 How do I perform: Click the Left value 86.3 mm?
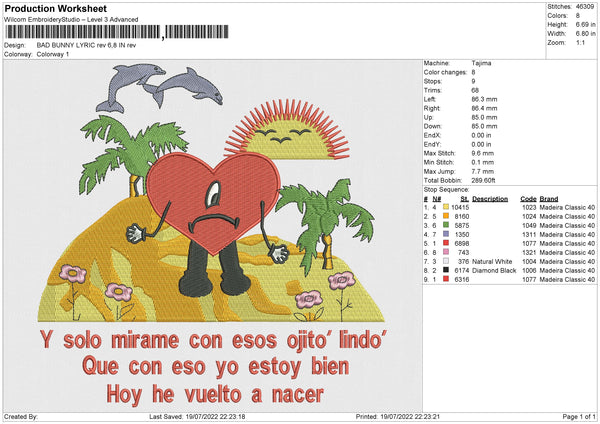(x=484, y=99)
